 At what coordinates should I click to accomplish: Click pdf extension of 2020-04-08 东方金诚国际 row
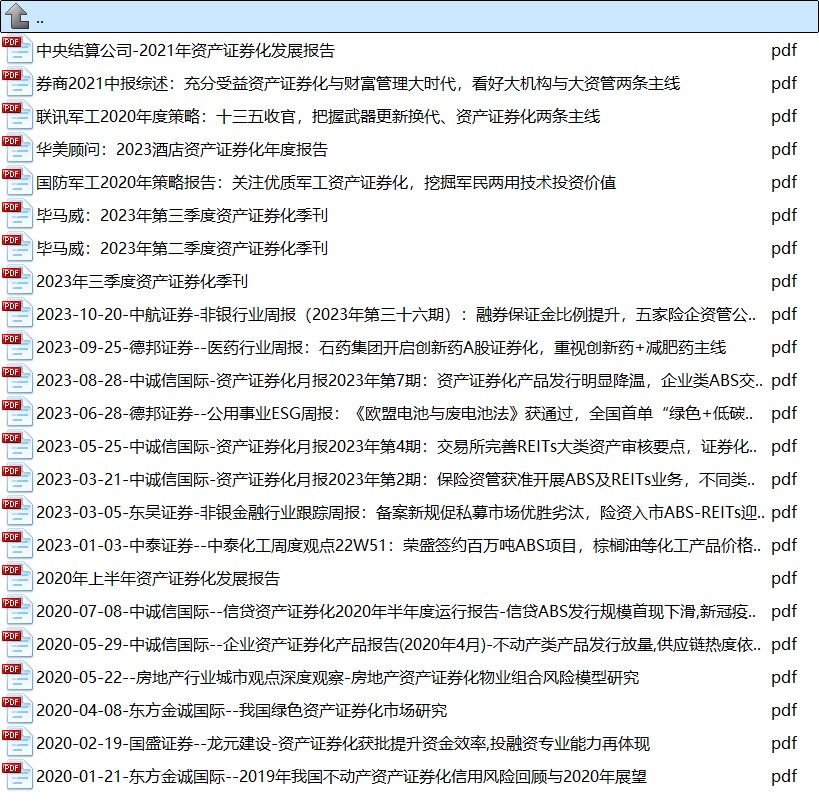click(784, 711)
